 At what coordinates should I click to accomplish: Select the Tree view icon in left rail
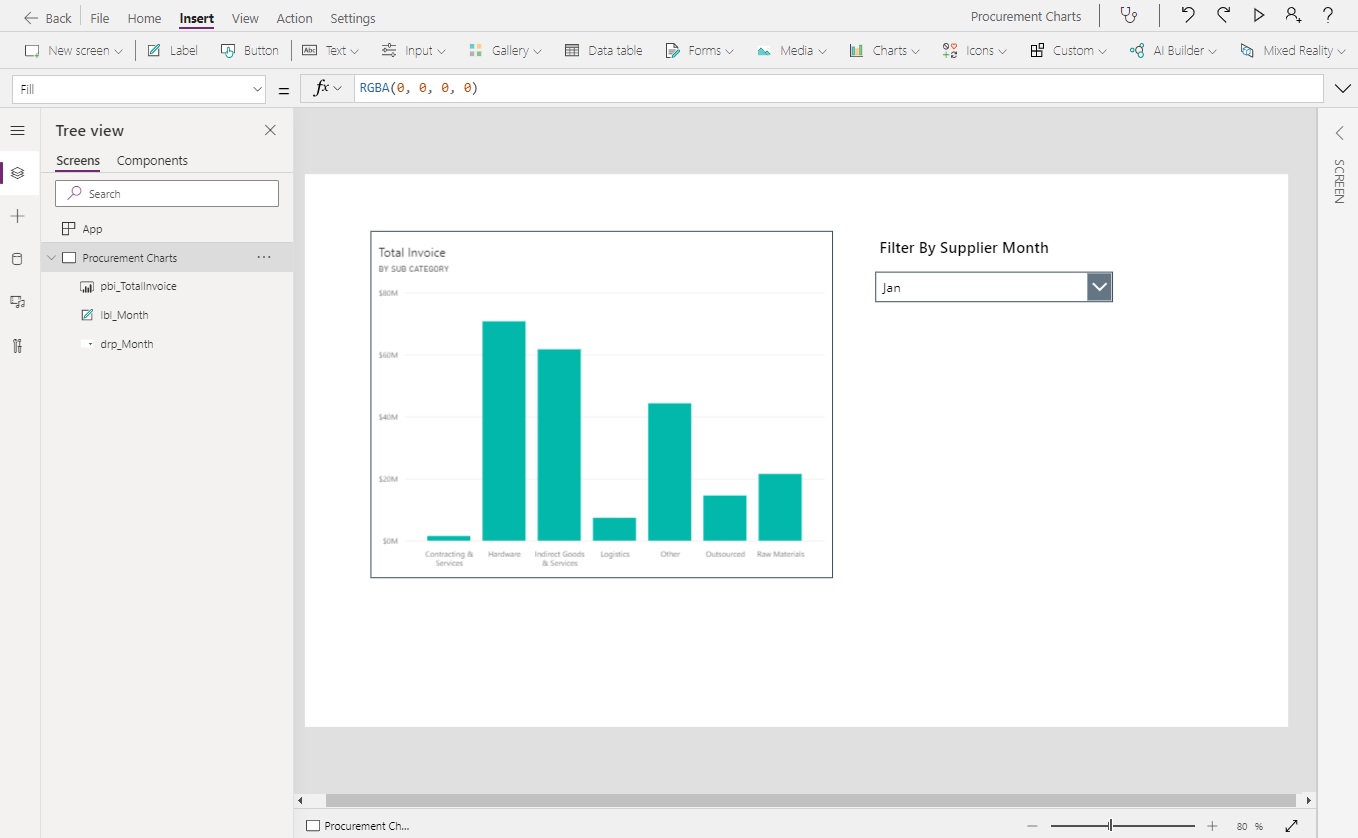tap(17, 172)
